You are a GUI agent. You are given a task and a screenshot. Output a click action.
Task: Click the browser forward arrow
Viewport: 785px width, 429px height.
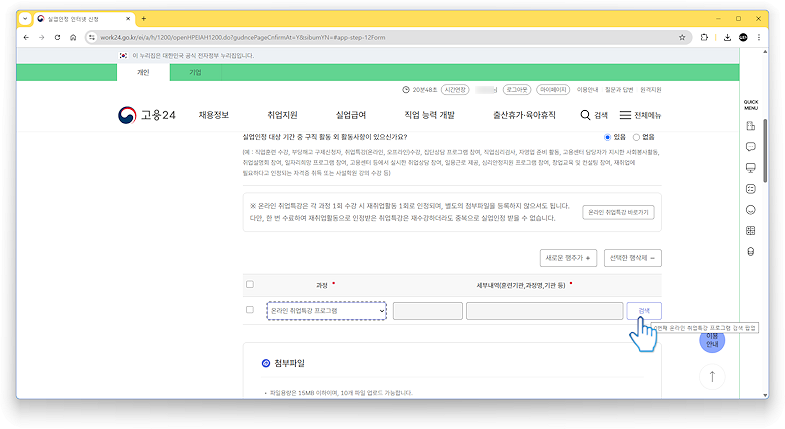42,38
